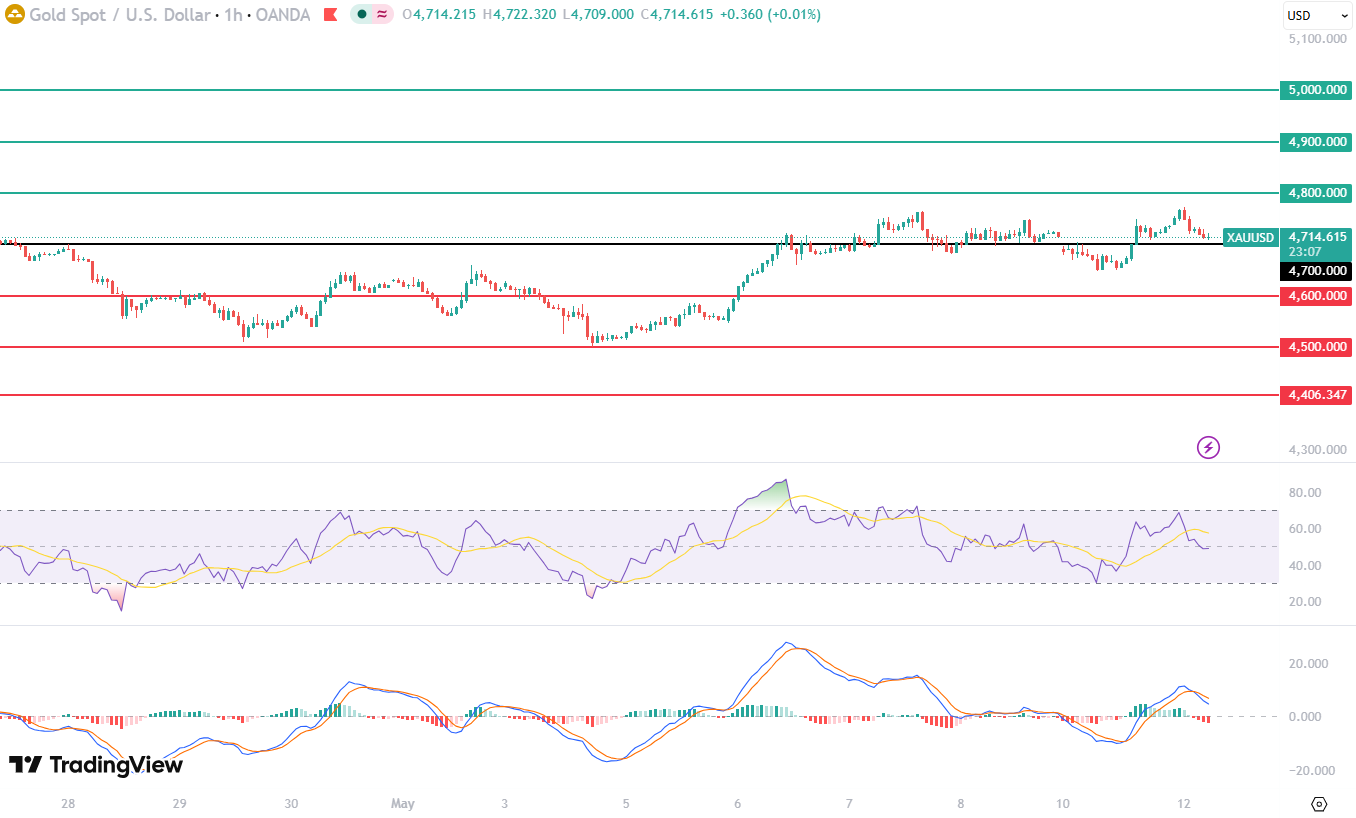Click the MACD scale value 20.000
The width and height of the screenshot is (1356, 818).
pyautogui.click(x=1308, y=664)
